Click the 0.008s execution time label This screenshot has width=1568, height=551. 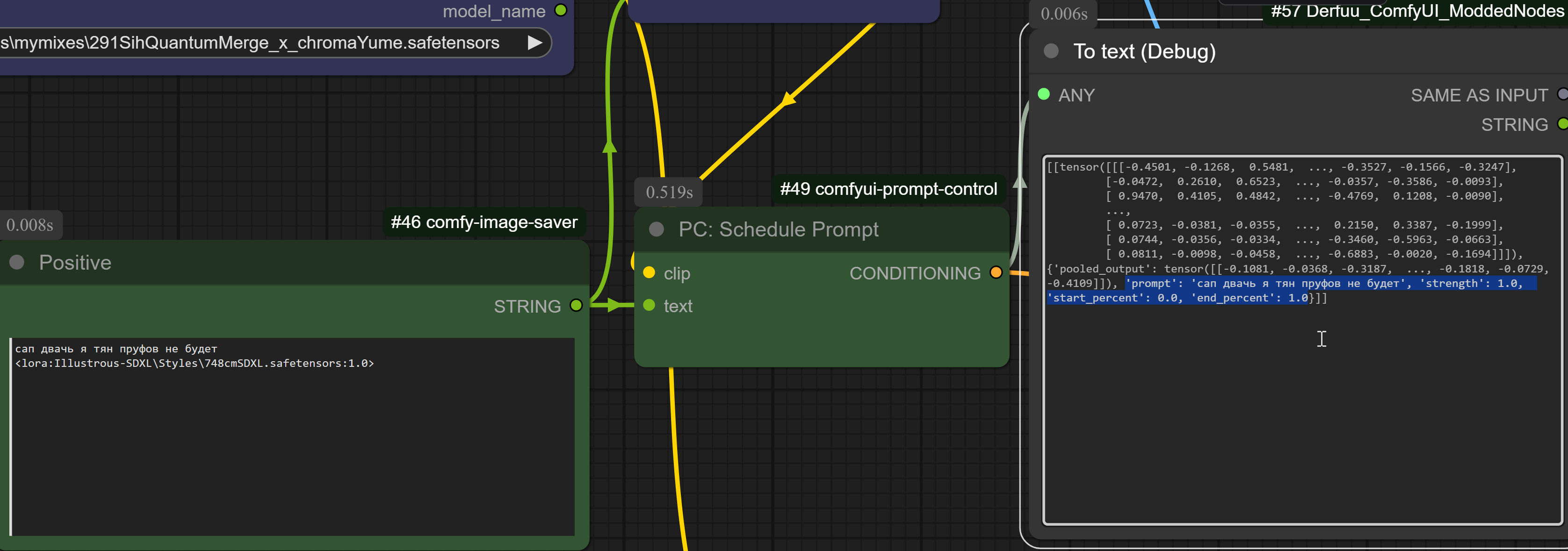[x=30, y=225]
